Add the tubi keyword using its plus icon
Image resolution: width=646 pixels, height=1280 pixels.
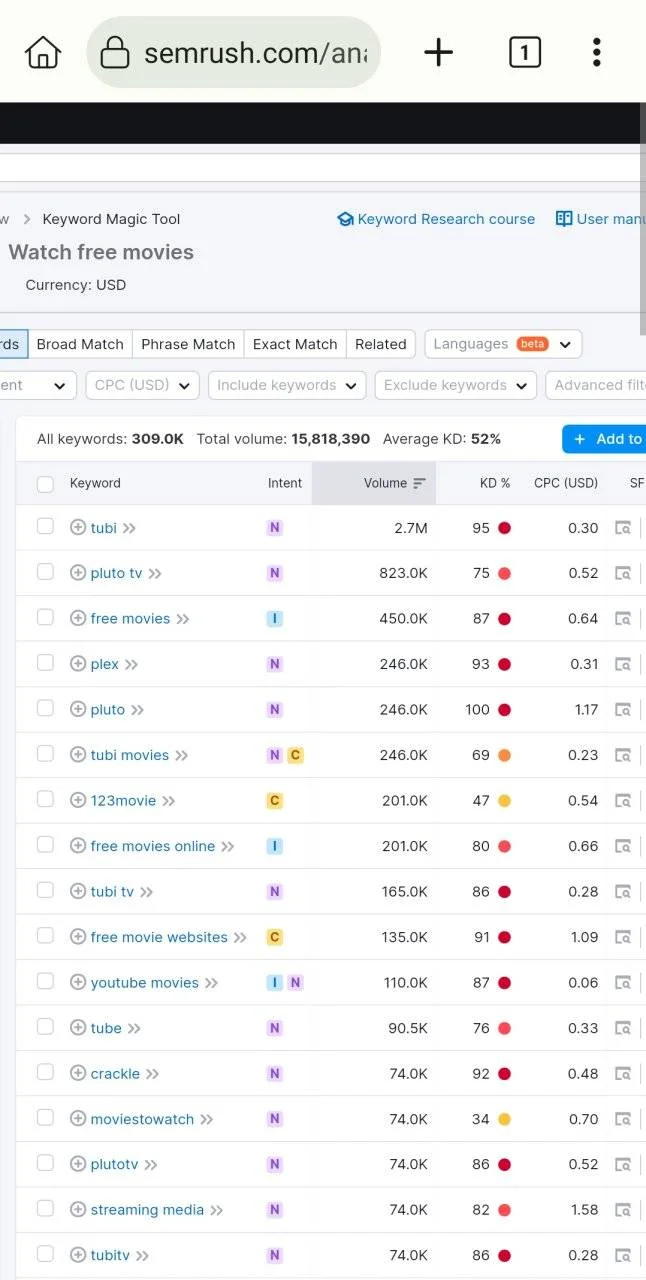click(78, 527)
